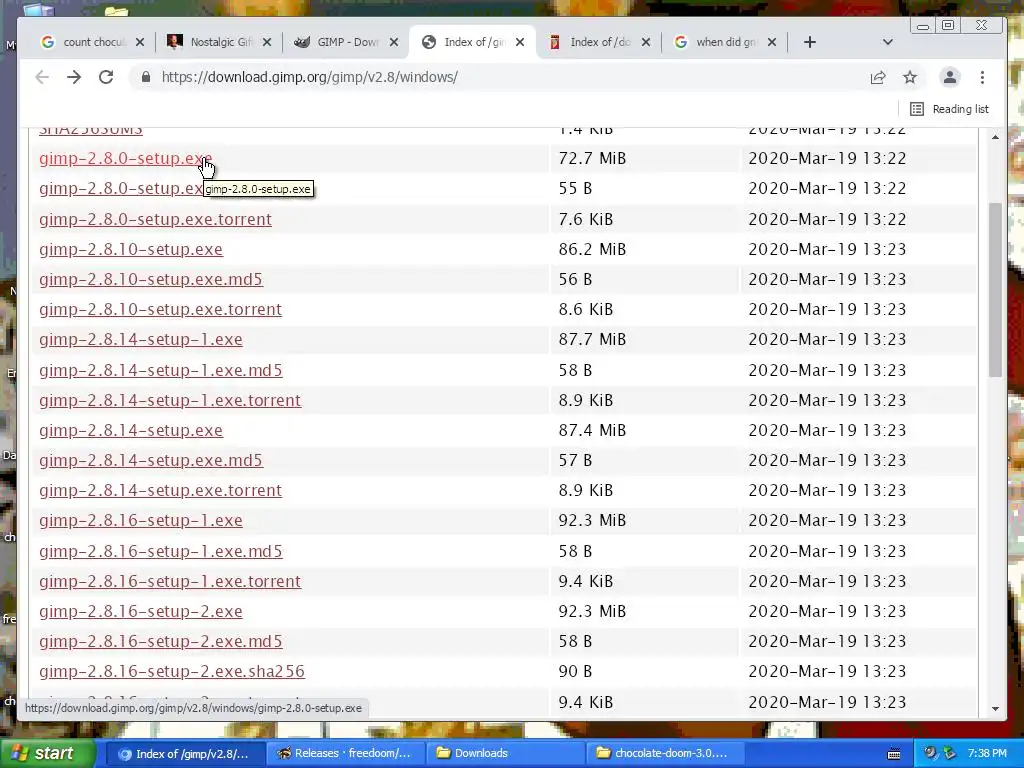This screenshot has width=1024, height=768.
Task: Click the taskbar clock showing 7:38 PM
Action: pos(987,754)
